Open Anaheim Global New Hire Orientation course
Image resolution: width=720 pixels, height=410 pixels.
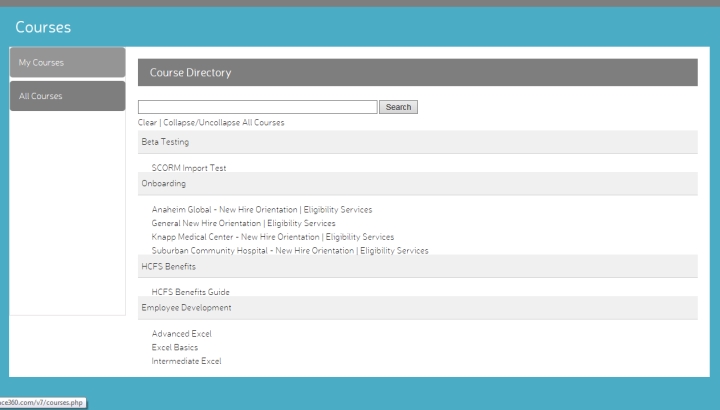[261, 210]
